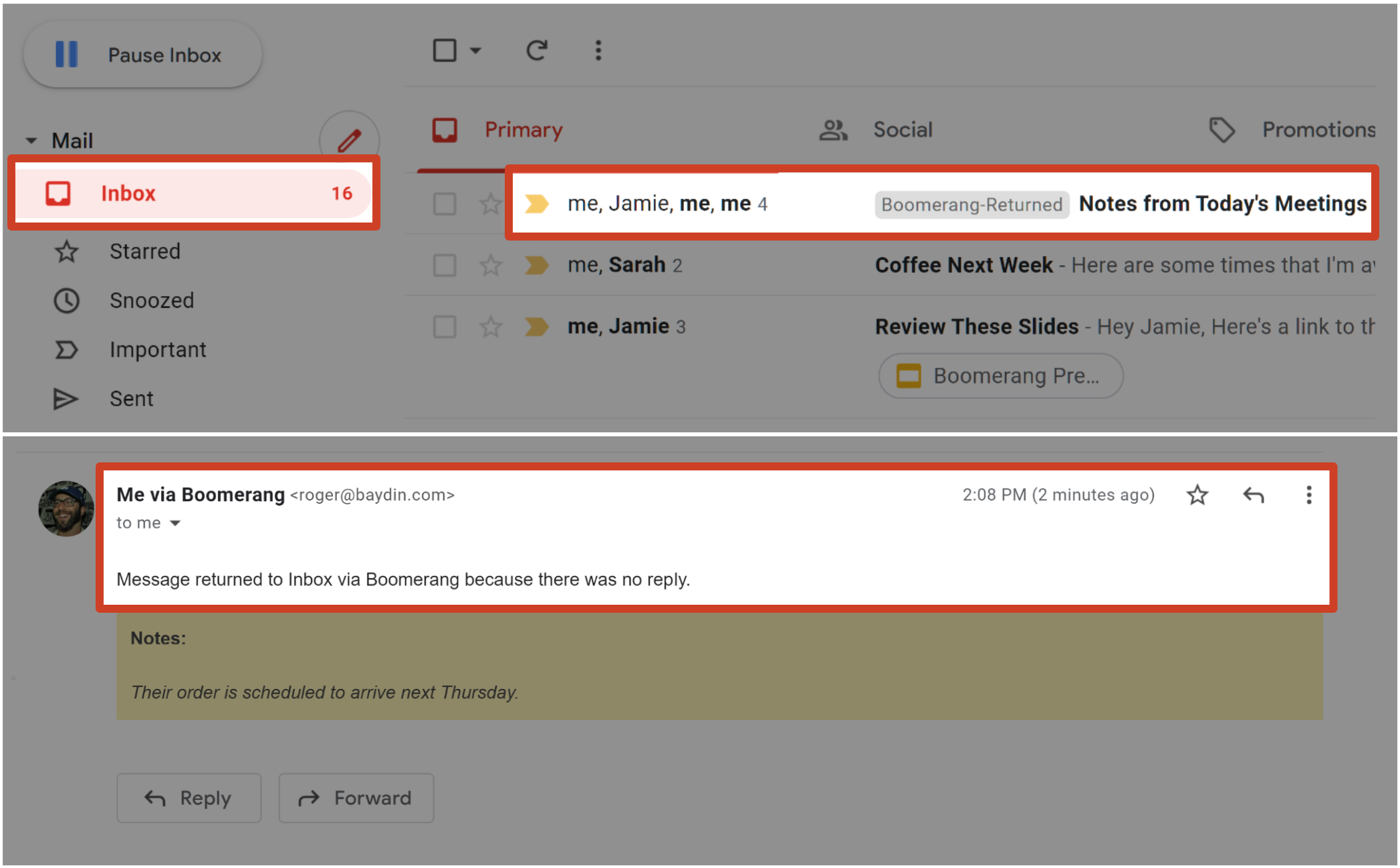Open the Inbox folder
The height and width of the screenshot is (868, 1400).
193,193
